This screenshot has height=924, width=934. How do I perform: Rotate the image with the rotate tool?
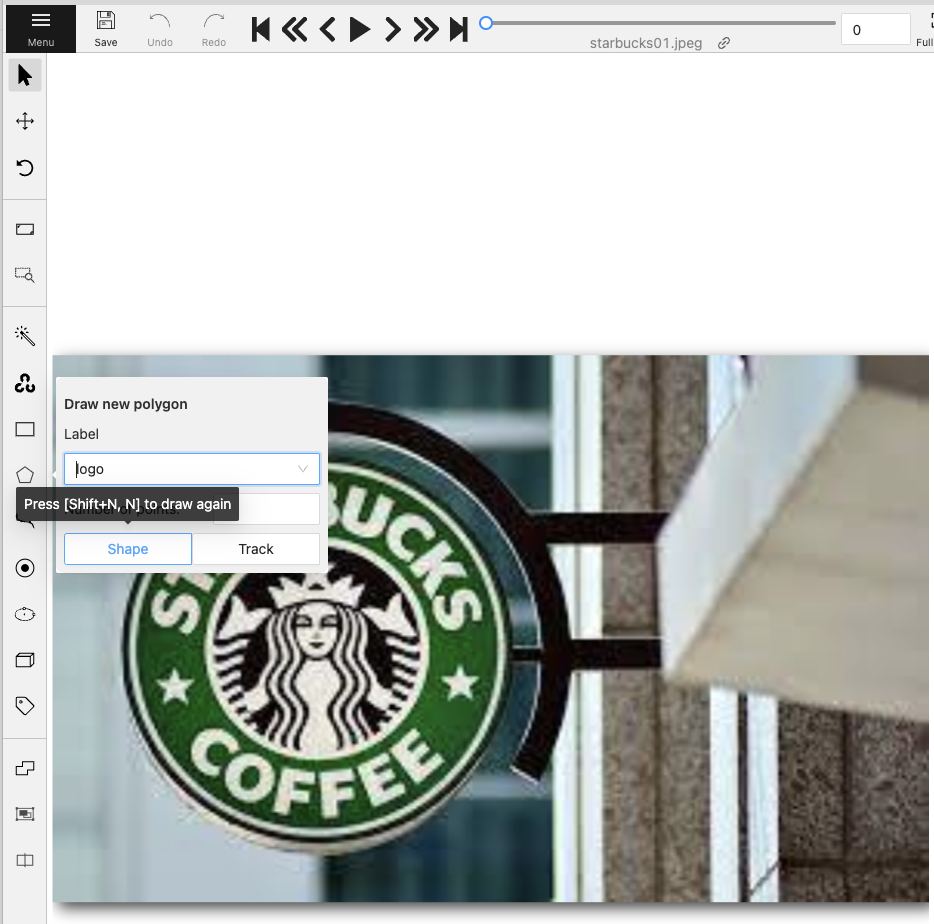tap(25, 167)
